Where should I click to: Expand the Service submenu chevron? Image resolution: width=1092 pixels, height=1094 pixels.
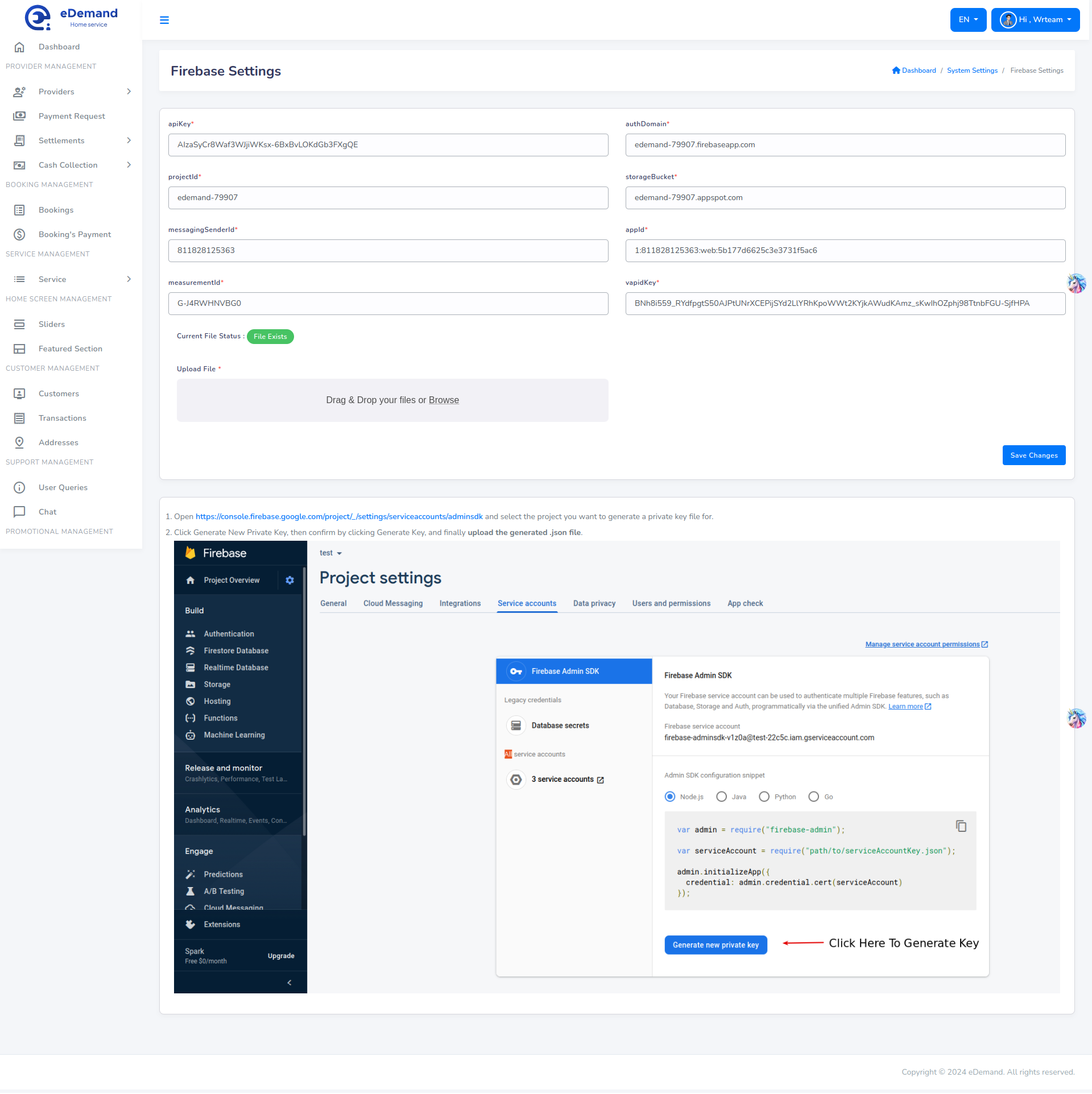[x=129, y=280]
